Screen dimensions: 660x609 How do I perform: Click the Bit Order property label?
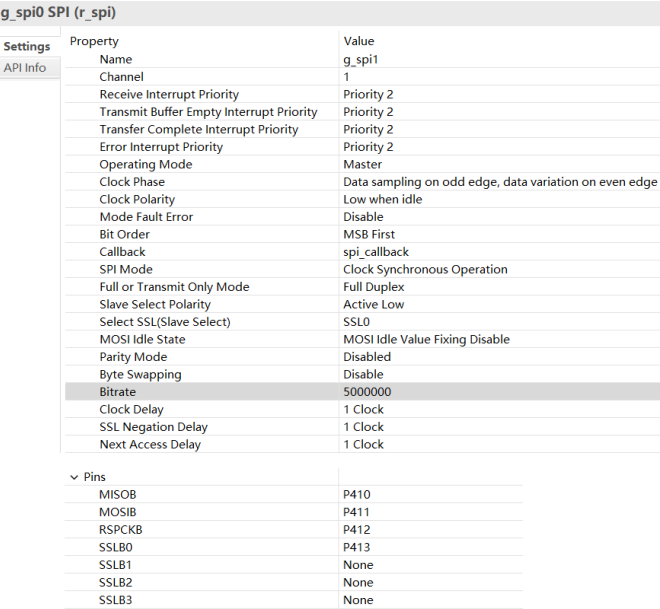[x=124, y=234]
